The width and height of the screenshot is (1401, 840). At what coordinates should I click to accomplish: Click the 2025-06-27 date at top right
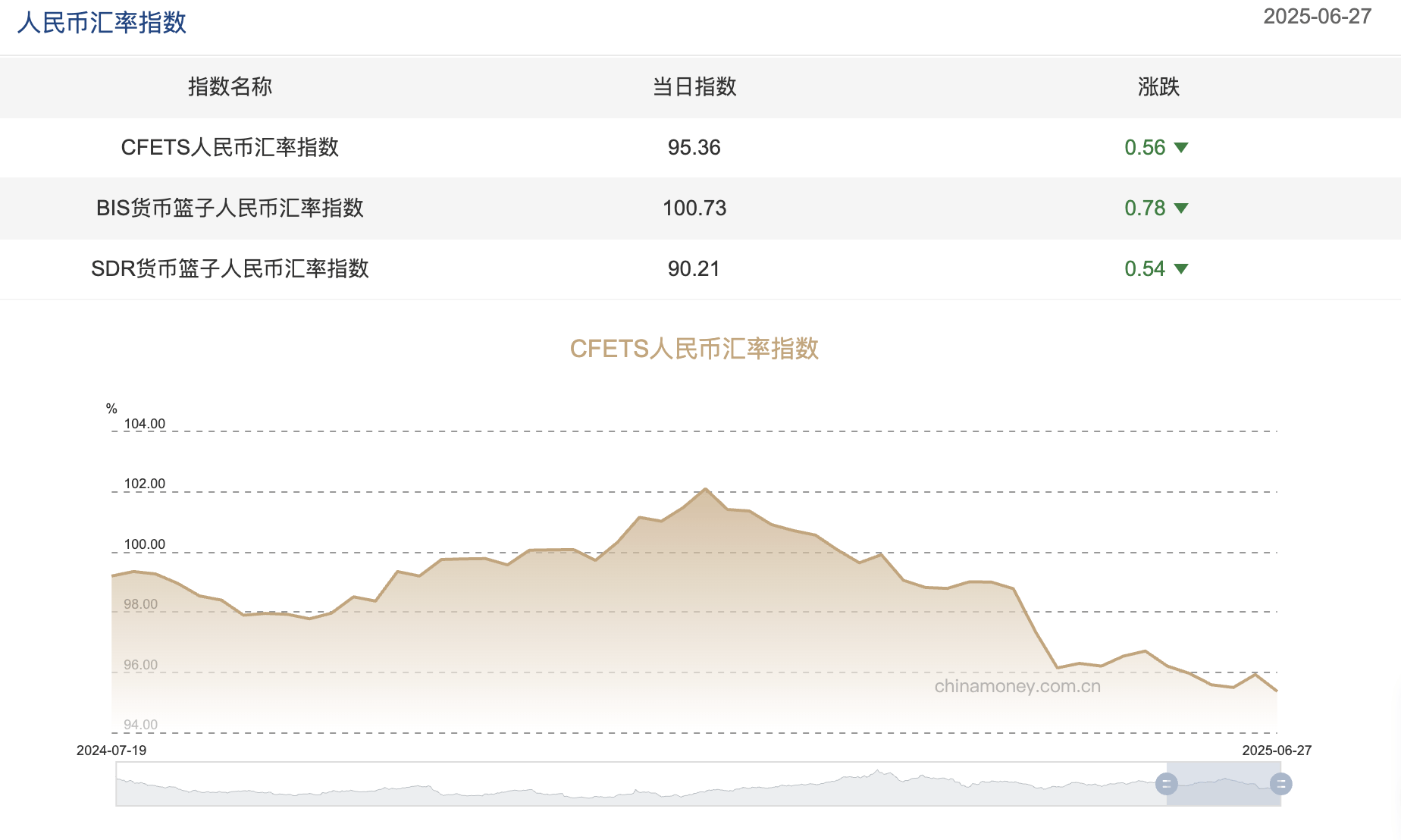pos(1318,17)
